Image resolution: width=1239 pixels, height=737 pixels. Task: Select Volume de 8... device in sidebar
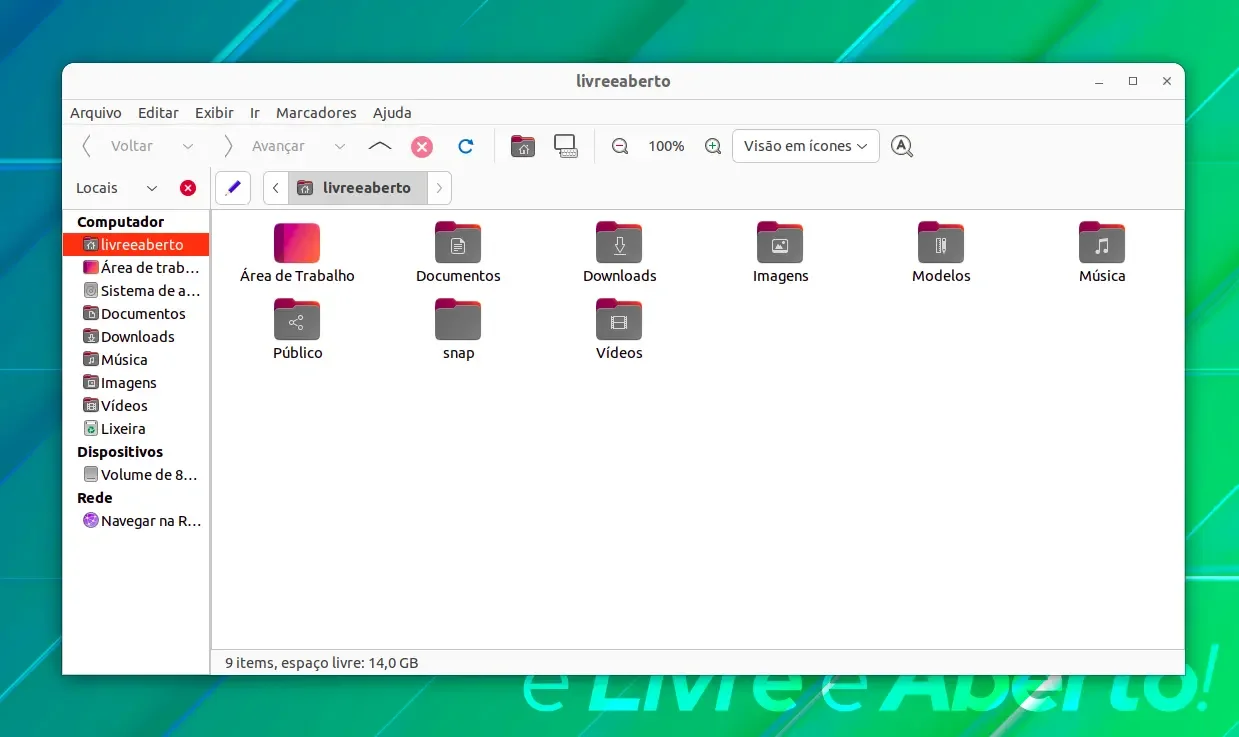(x=136, y=474)
